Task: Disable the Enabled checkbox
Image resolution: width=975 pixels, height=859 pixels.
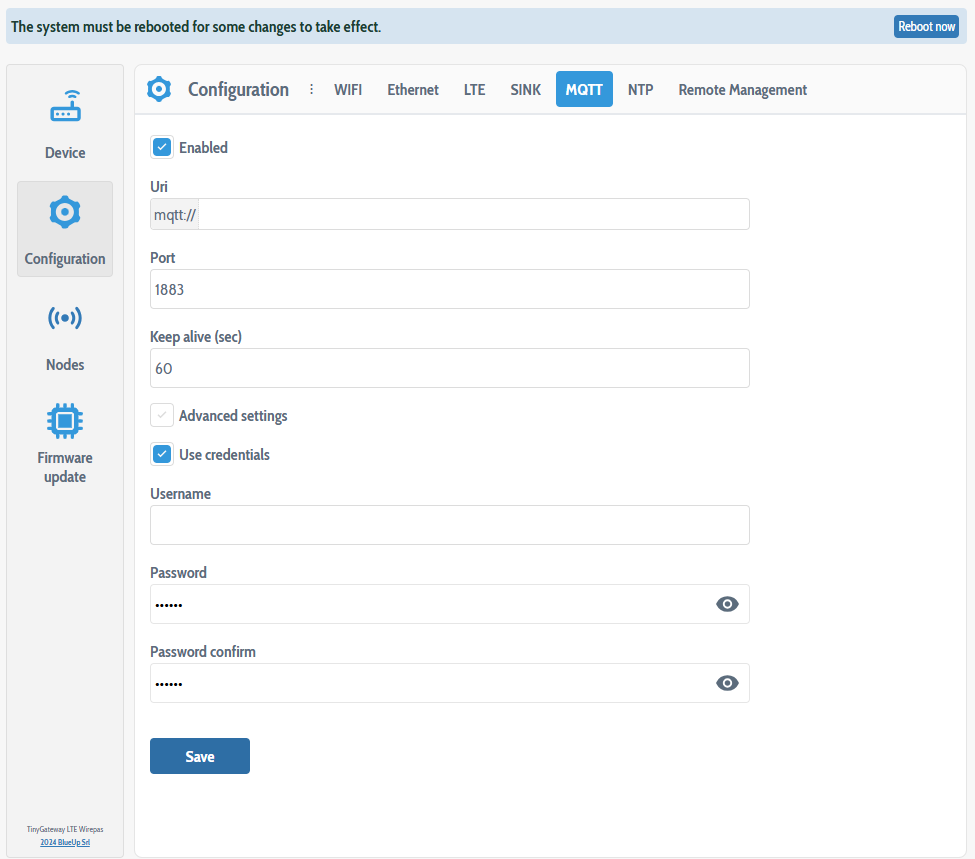Action: 161,146
